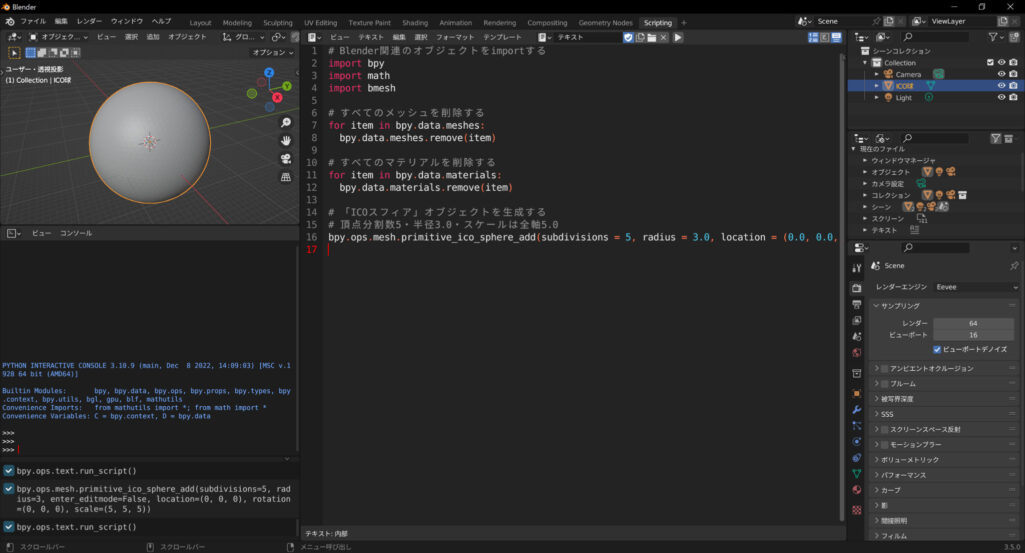Enable Ambient Occlusion checkbox

tap(884, 369)
